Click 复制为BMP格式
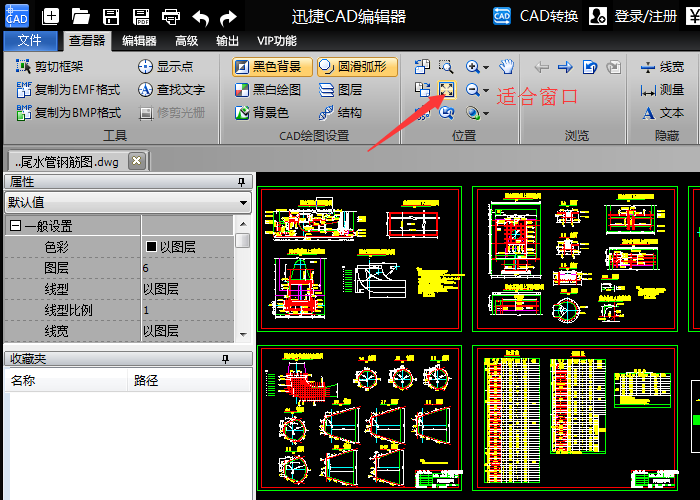700x500 pixels. (x=68, y=113)
